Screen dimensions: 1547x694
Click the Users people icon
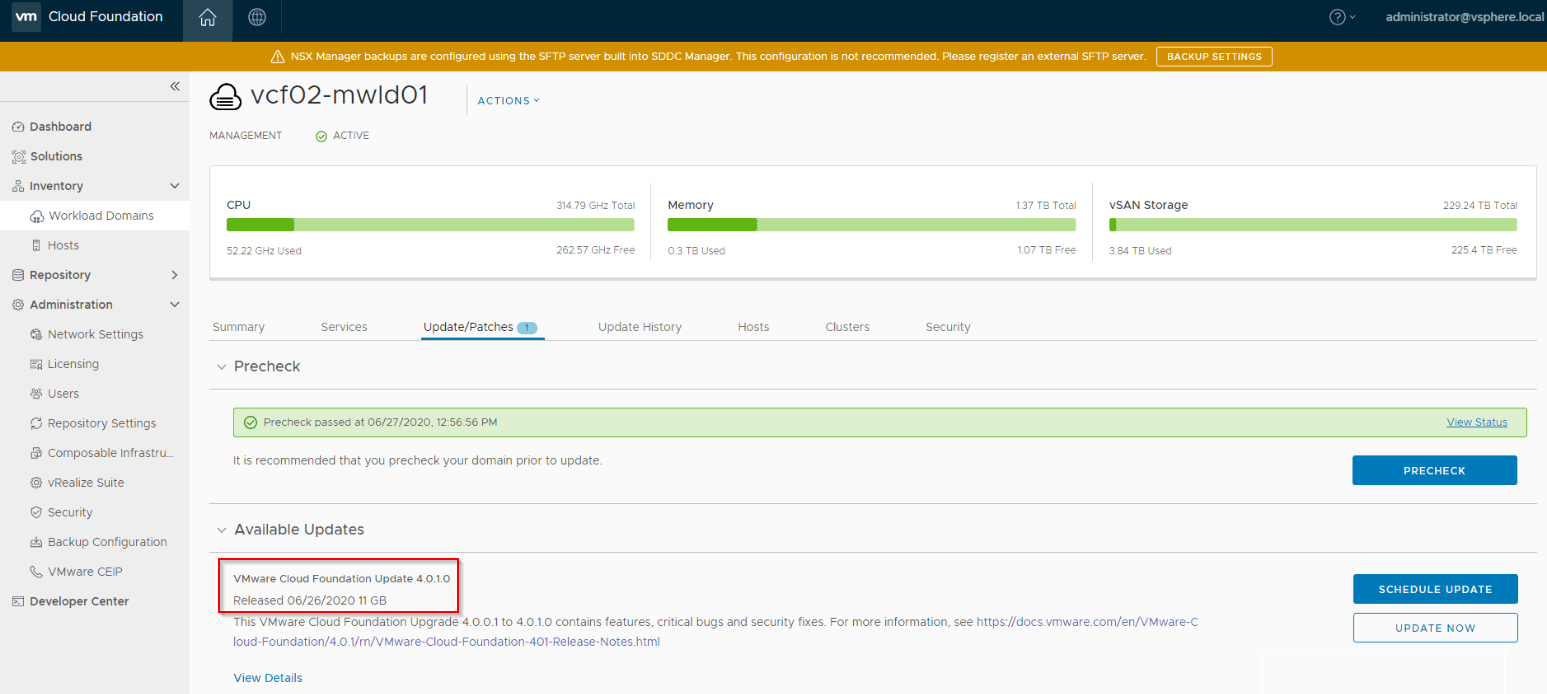pos(37,394)
